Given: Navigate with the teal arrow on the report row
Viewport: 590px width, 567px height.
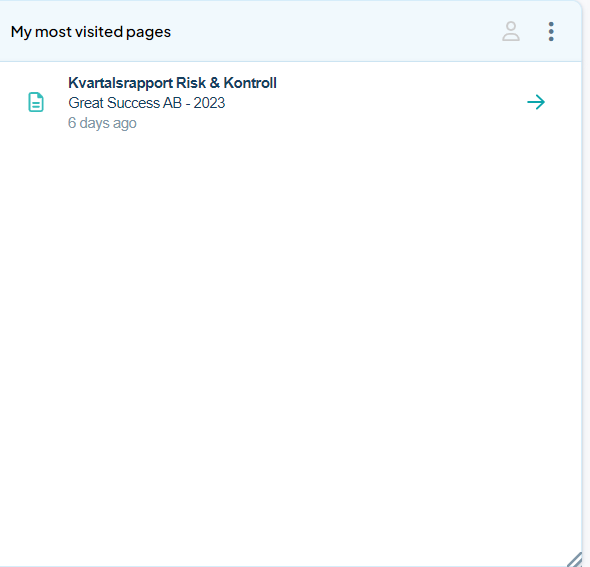Looking at the screenshot, I should coord(536,102).
